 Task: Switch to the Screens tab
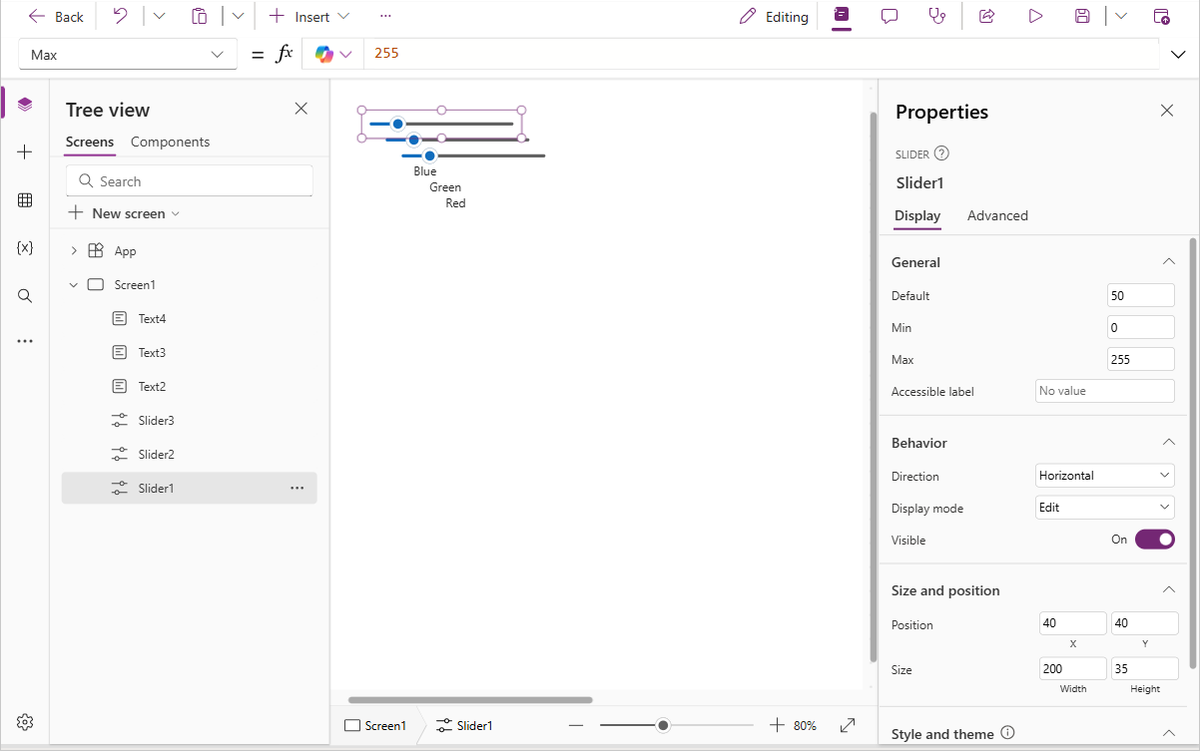pyautogui.click(x=90, y=142)
